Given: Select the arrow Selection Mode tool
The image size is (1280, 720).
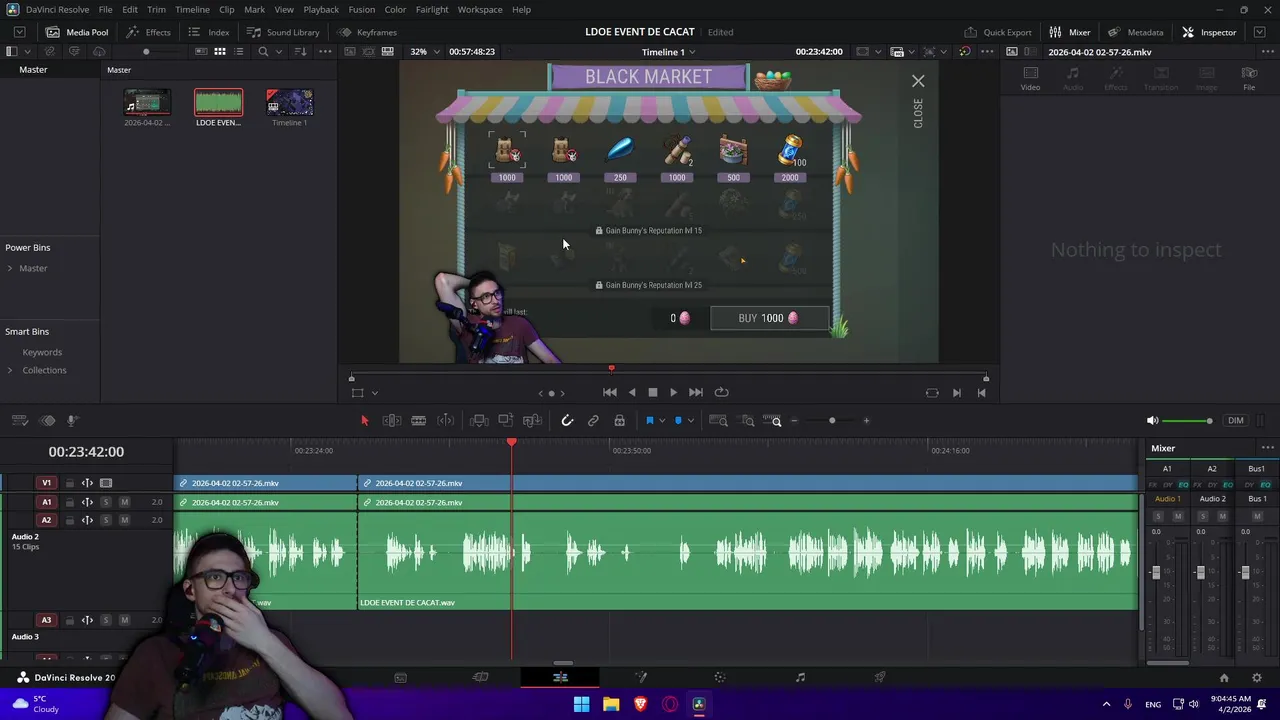Looking at the screenshot, I should pyautogui.click(x=364, y=421).
